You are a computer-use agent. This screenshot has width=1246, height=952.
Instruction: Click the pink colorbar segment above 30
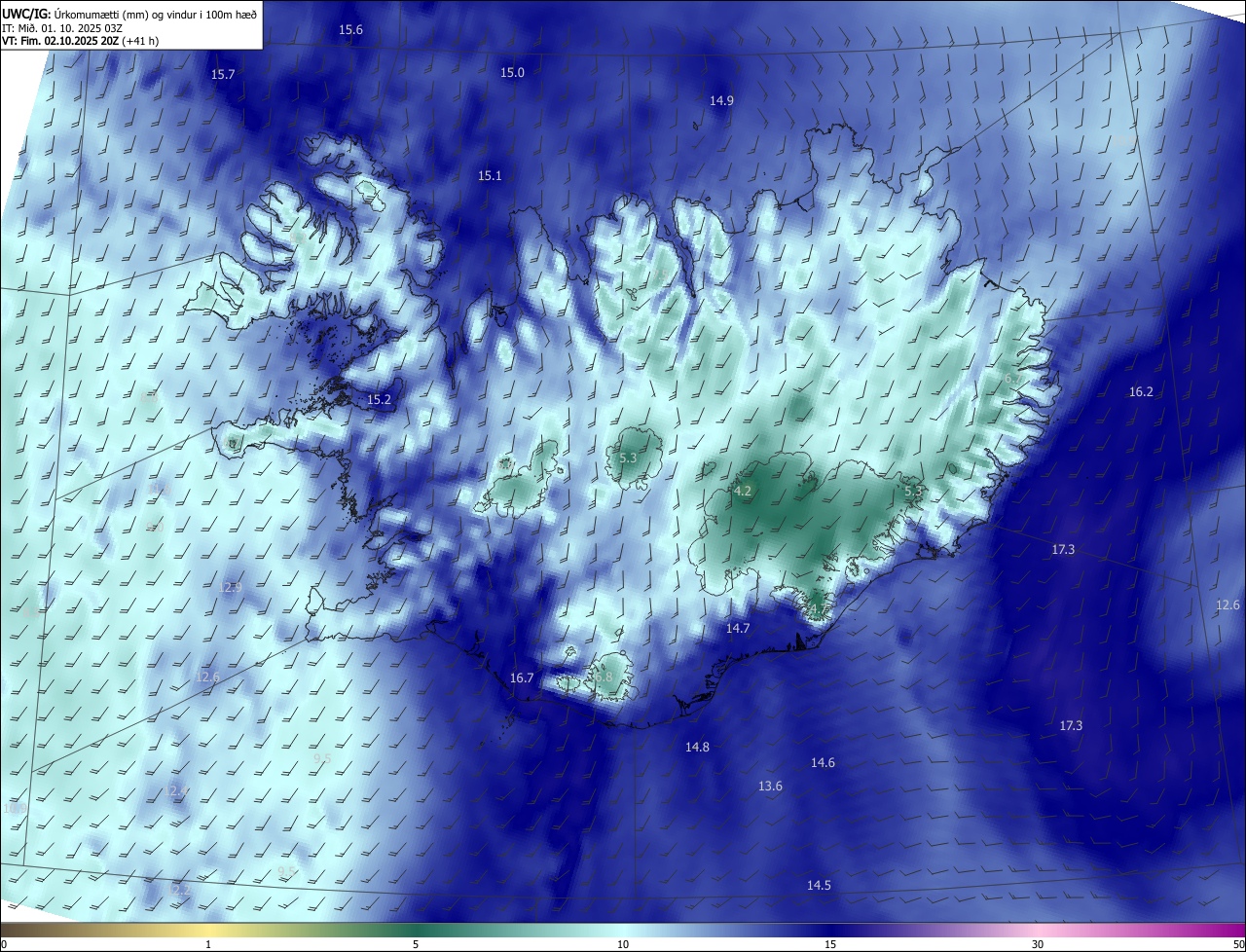pos(1038,930)
